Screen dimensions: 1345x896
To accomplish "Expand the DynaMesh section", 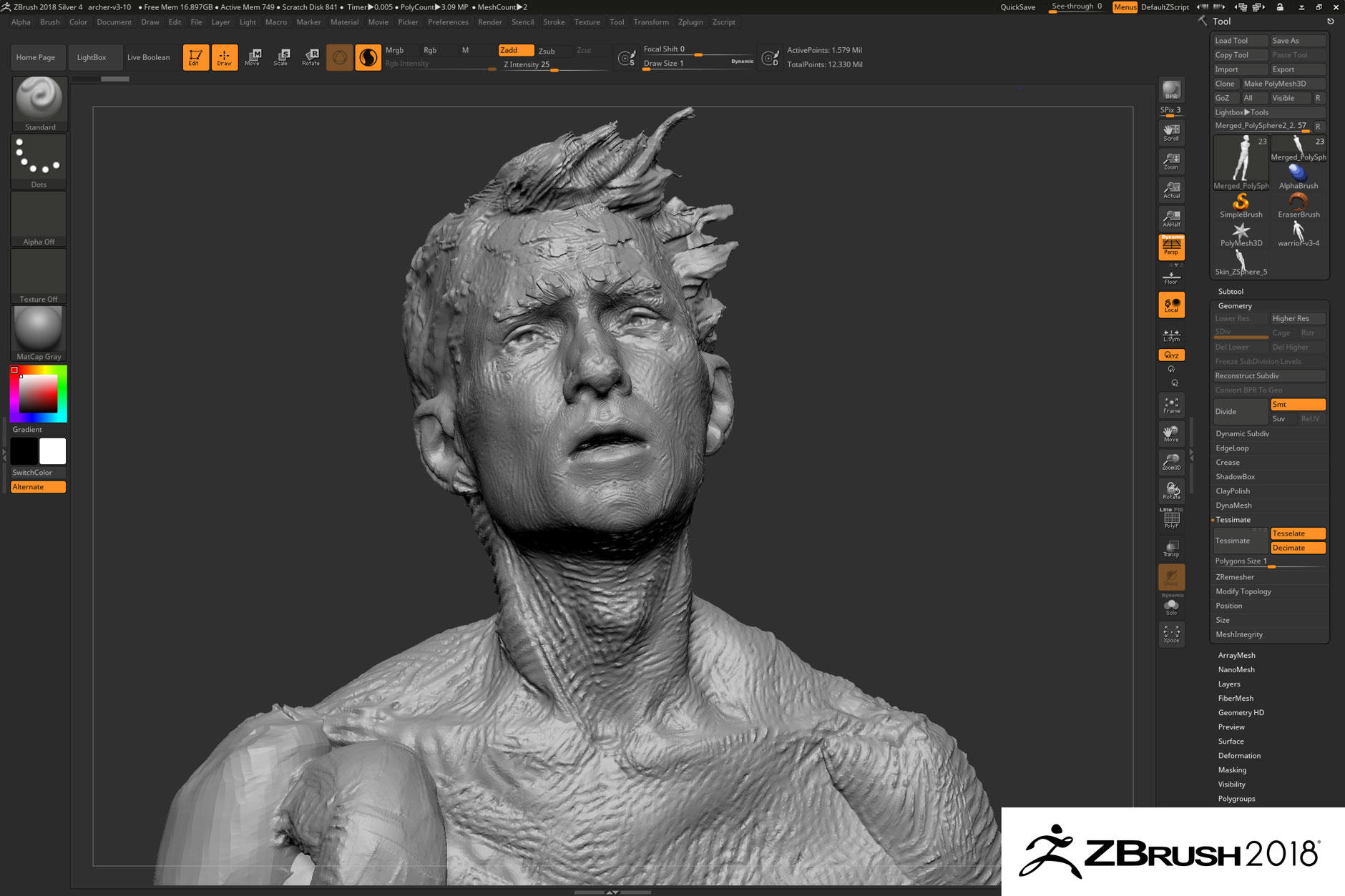I will [1233, 506].
